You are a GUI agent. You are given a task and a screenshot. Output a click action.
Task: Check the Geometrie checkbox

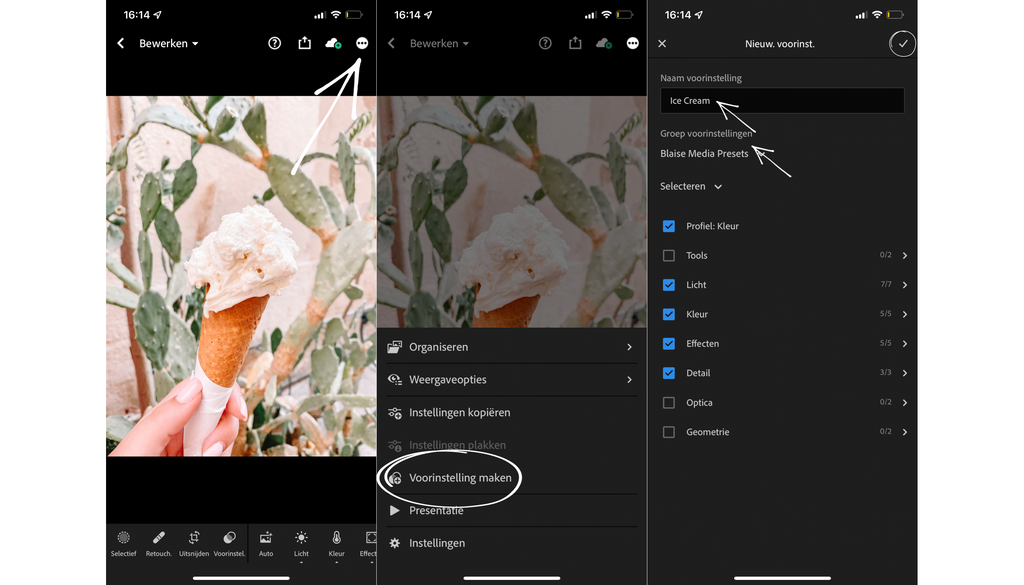click(x=669, y=432)
